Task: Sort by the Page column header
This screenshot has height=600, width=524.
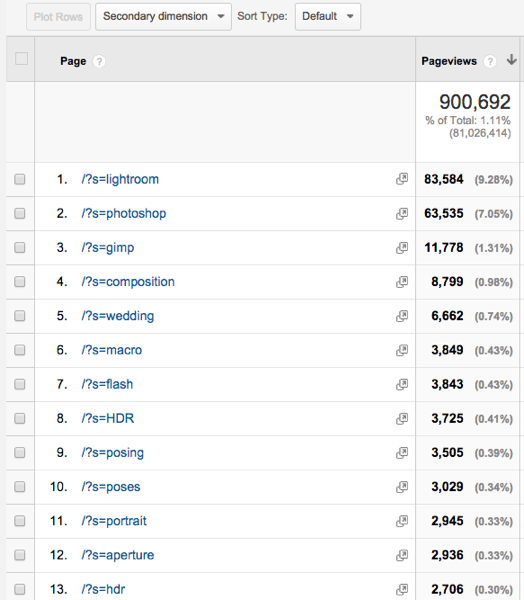Action: pyautogui.click(x=73, y=61)
